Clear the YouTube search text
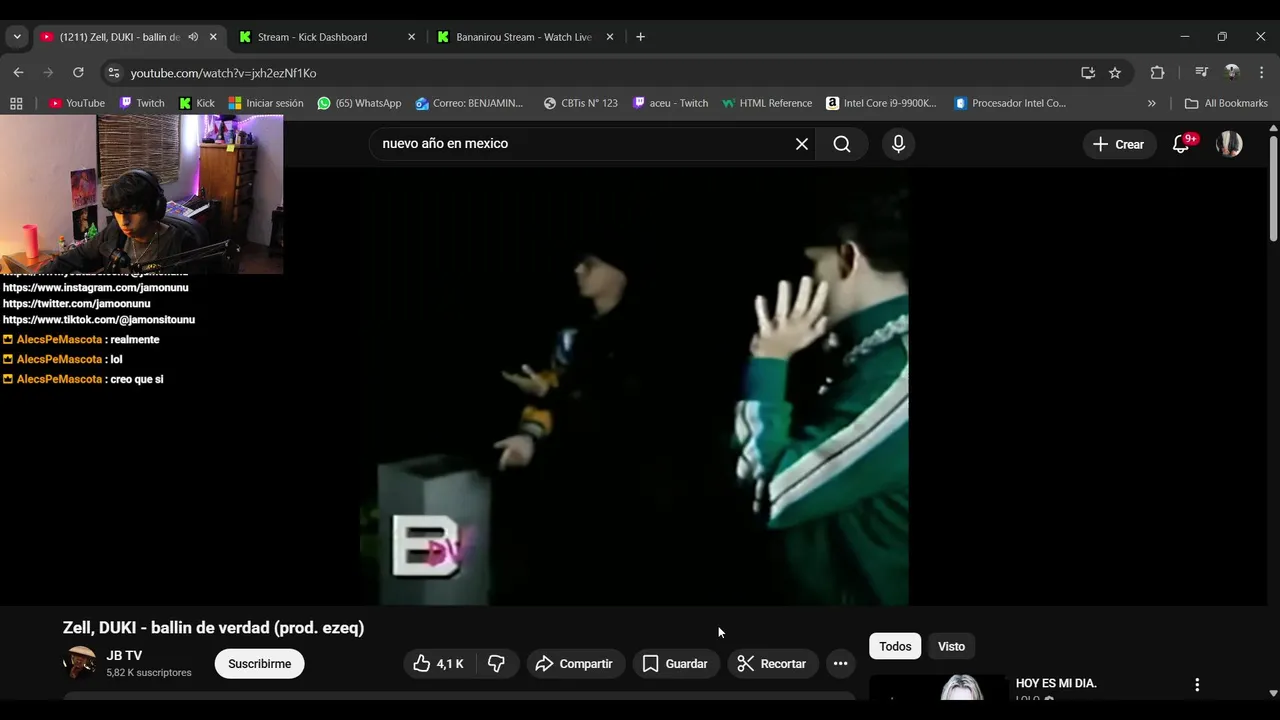Viewport: 1280px width, 720px height. [802, 144]
